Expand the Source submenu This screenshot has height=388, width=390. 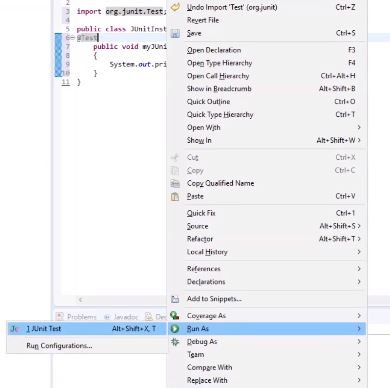[x=267, y=226]
